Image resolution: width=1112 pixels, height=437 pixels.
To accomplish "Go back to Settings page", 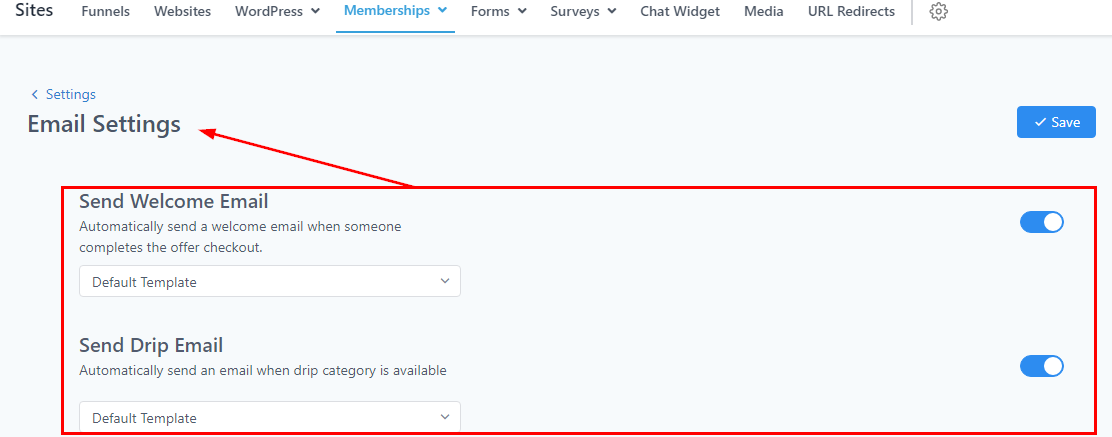I will coord(70,94).
